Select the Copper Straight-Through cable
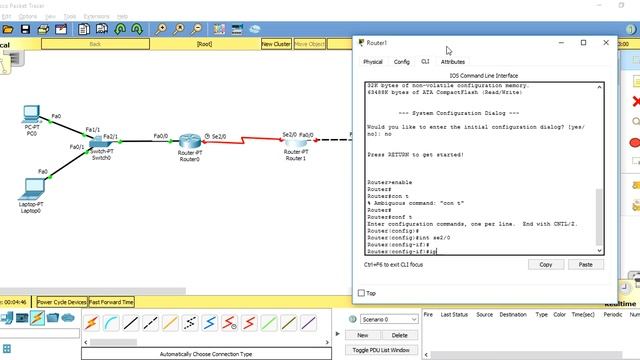The height and width of the screenshot is (360, 640). pos(131,323)
